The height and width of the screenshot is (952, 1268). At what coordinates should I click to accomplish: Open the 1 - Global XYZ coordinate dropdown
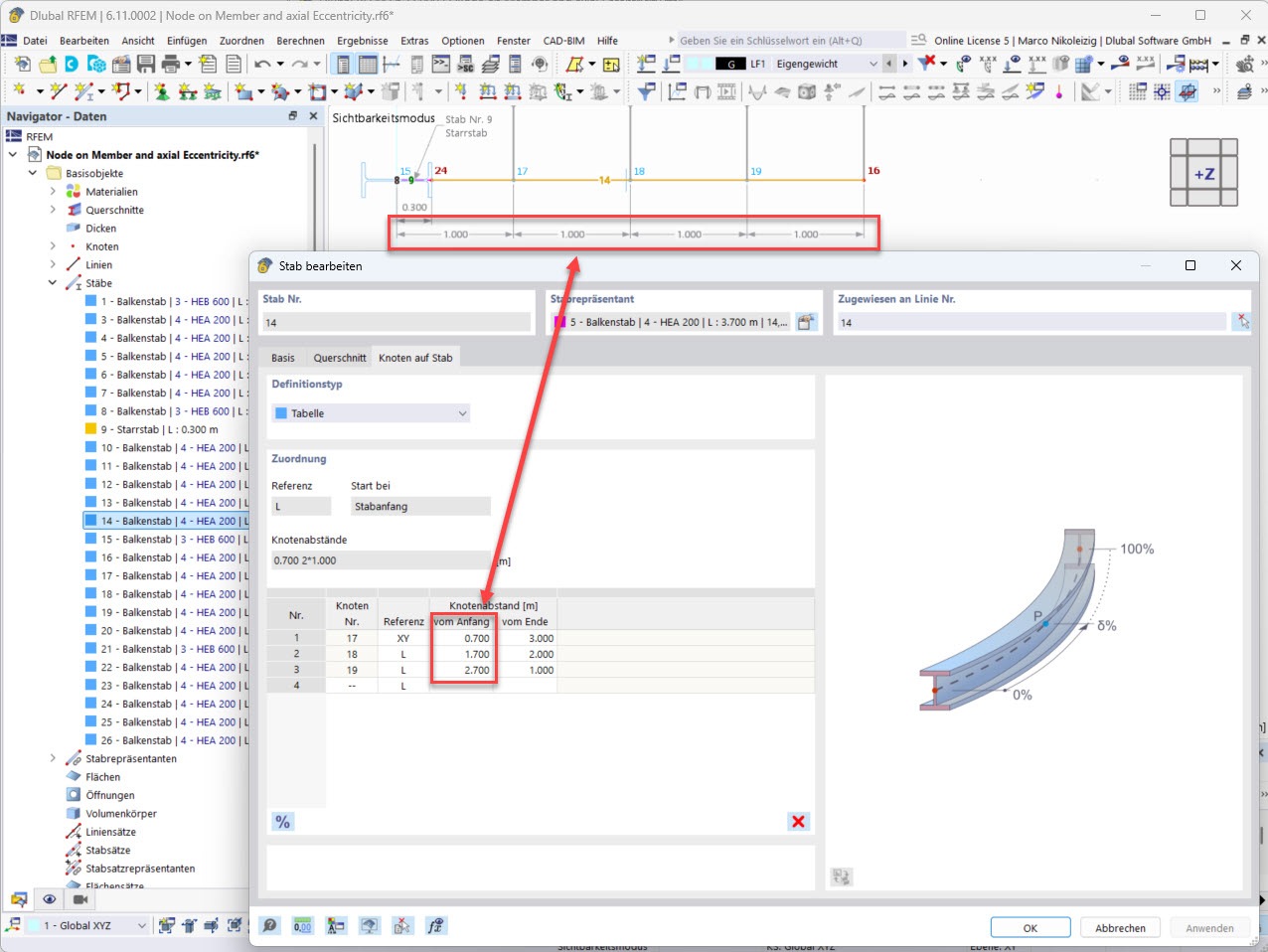coord(87,925)
